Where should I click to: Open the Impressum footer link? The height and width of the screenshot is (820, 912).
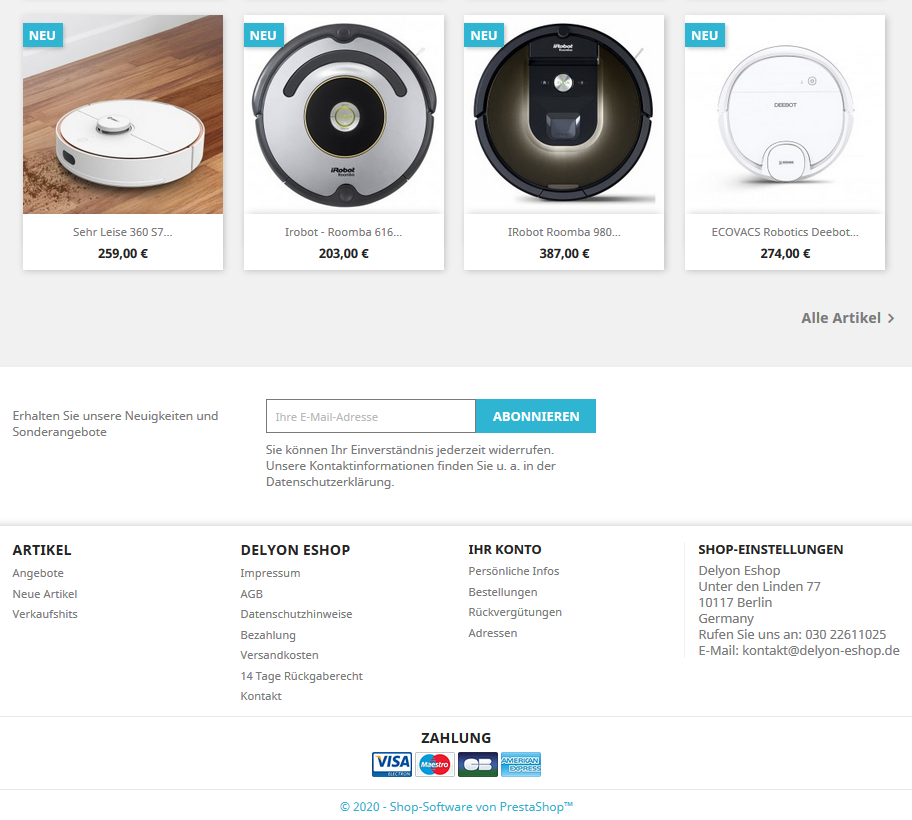tap(270, 573)
